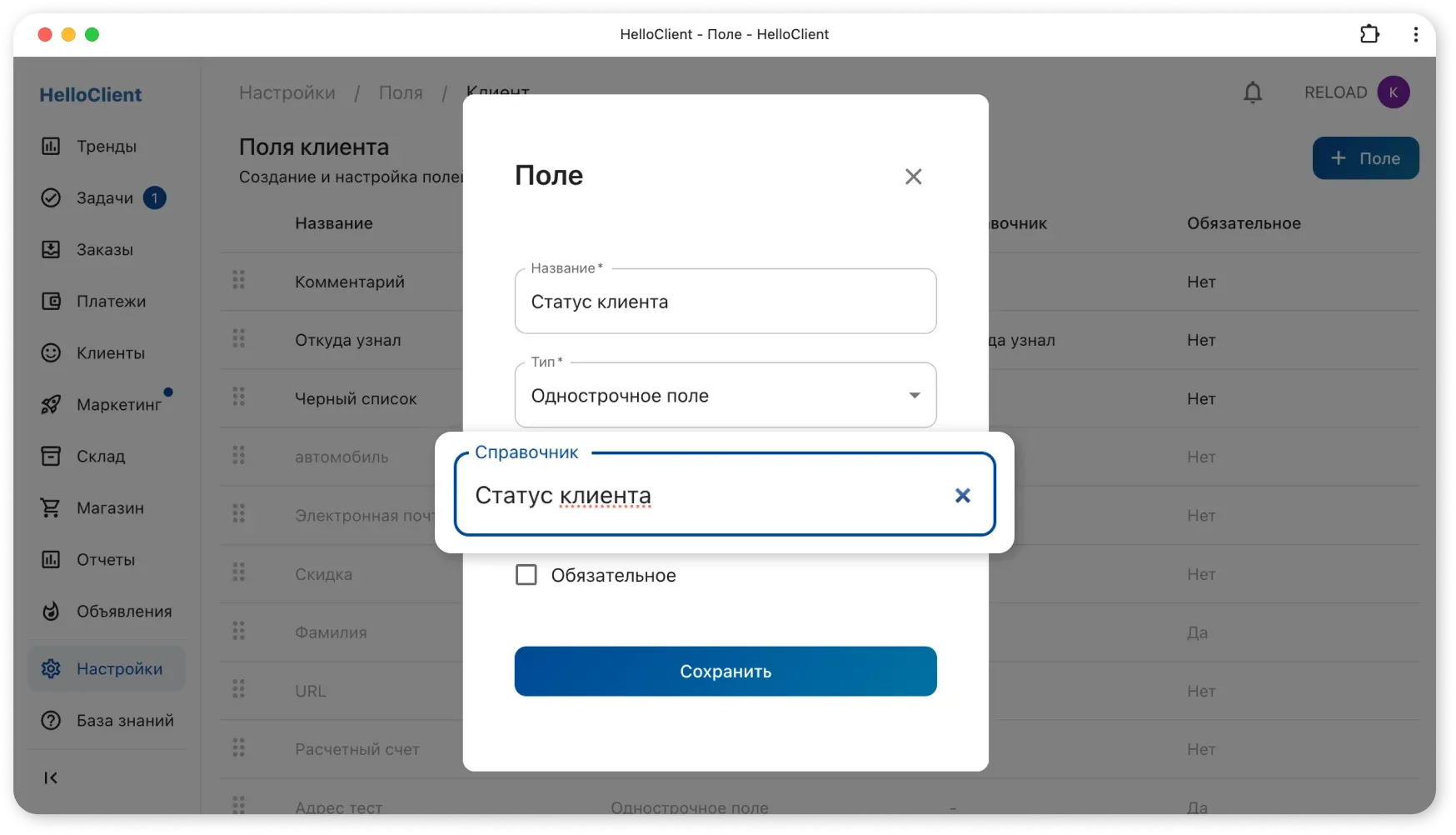Expand the Тип dropdown
The width and height of the screenshot is (1456, 835).
pos(914,396)
